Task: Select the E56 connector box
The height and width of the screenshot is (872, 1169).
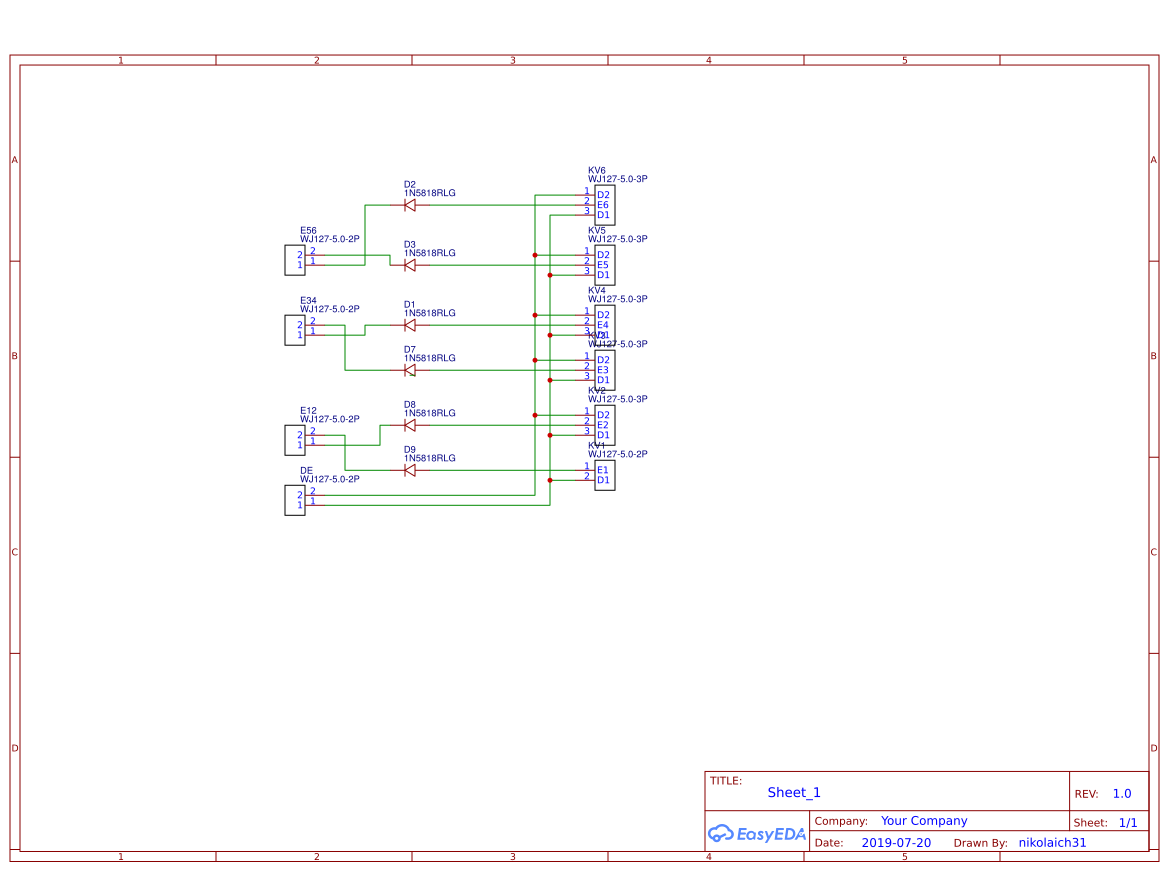Action: click(295, 260)
